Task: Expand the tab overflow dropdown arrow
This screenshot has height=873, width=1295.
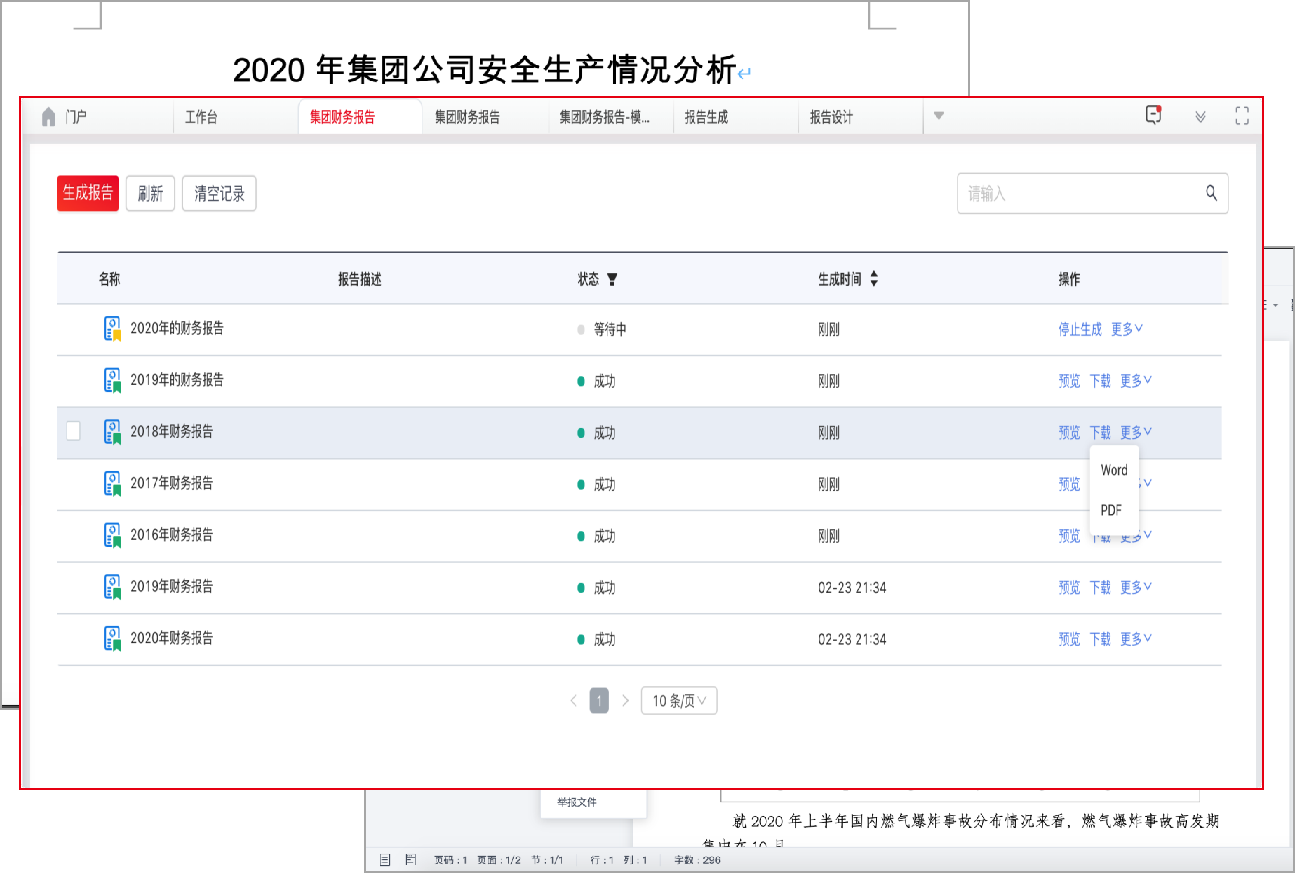Action: coord(938,116)
